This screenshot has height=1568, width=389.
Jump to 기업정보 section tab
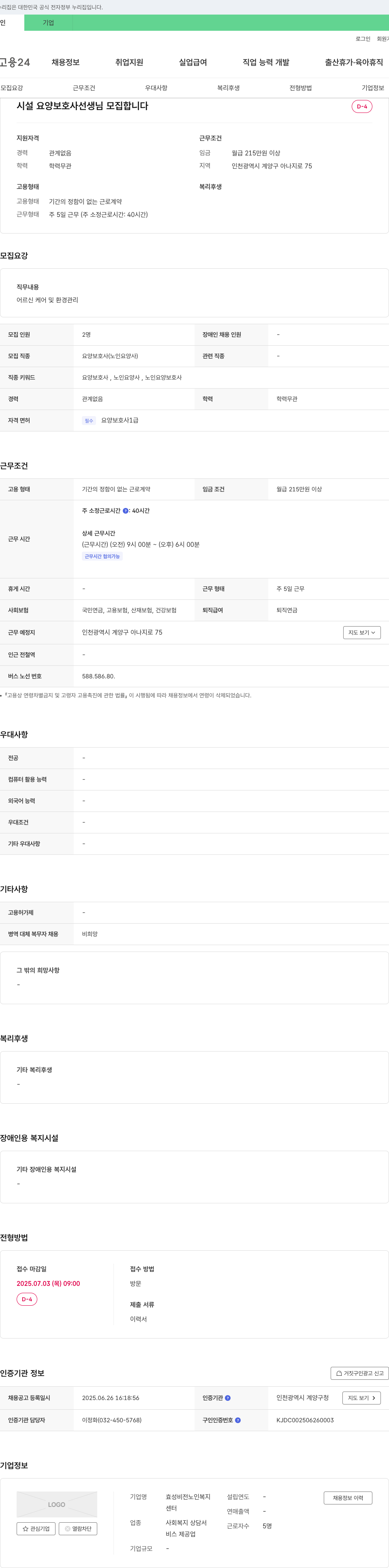pyautogui.click(x=372, y=88)
